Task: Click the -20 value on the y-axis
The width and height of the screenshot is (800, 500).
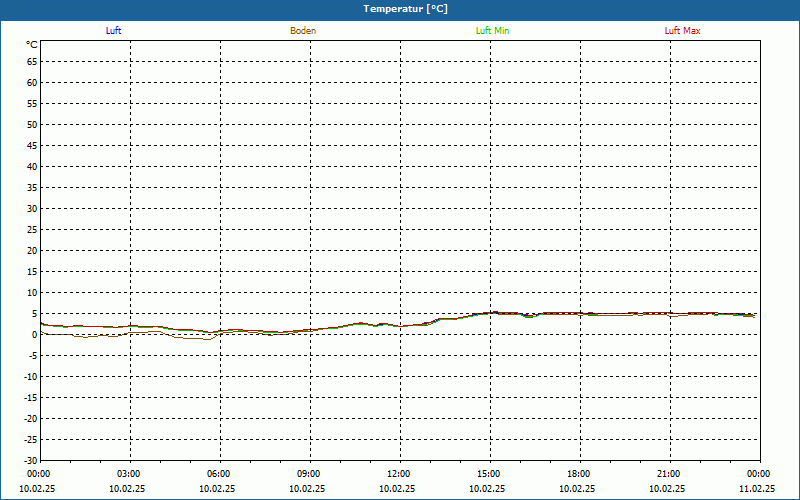Action: 31,419
